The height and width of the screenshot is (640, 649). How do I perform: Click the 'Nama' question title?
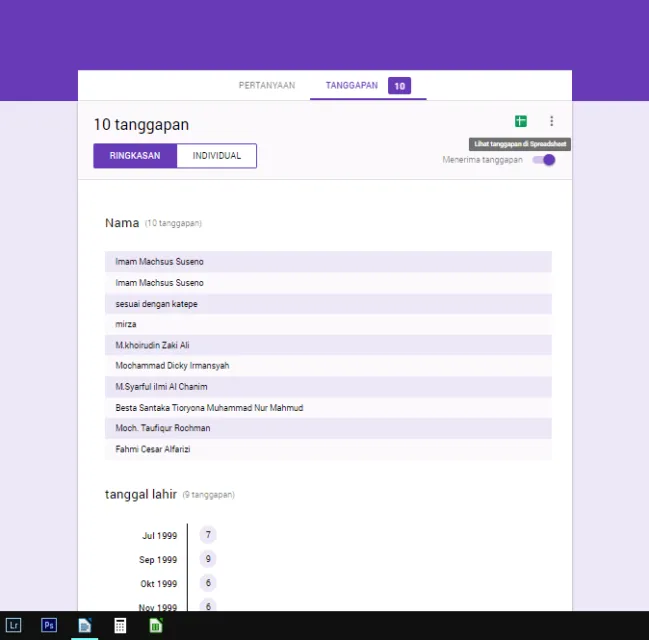[x=122, y=223]
